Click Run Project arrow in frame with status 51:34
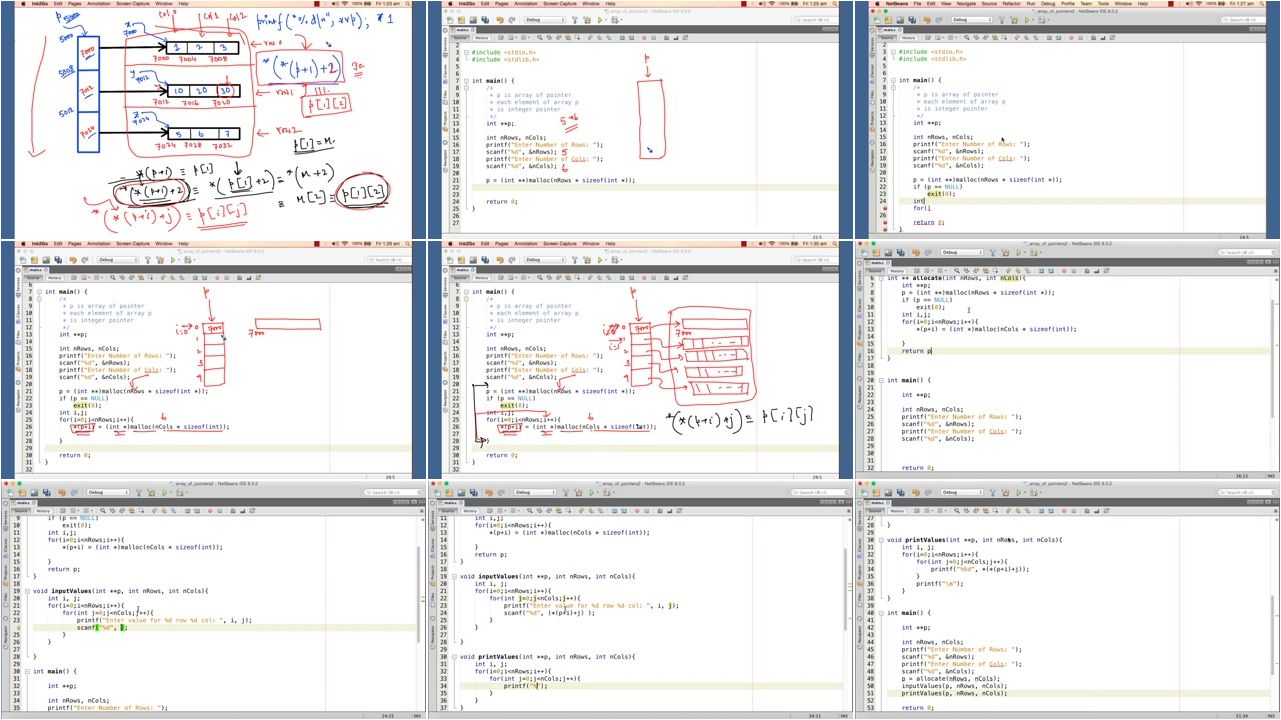1281x720 pixels. coord(1018,492)
